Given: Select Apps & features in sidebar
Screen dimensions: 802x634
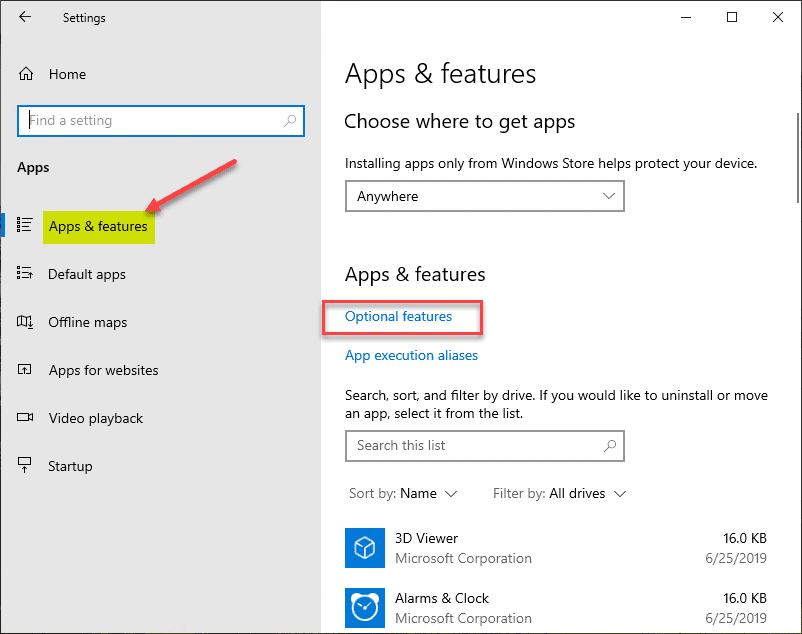Looking at the screenshot, I should (x=98, y=227).
